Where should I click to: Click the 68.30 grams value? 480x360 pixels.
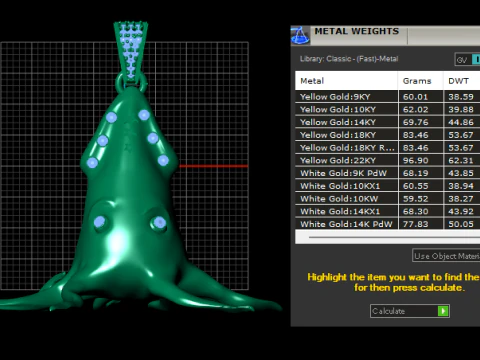(x=415, y=211)
